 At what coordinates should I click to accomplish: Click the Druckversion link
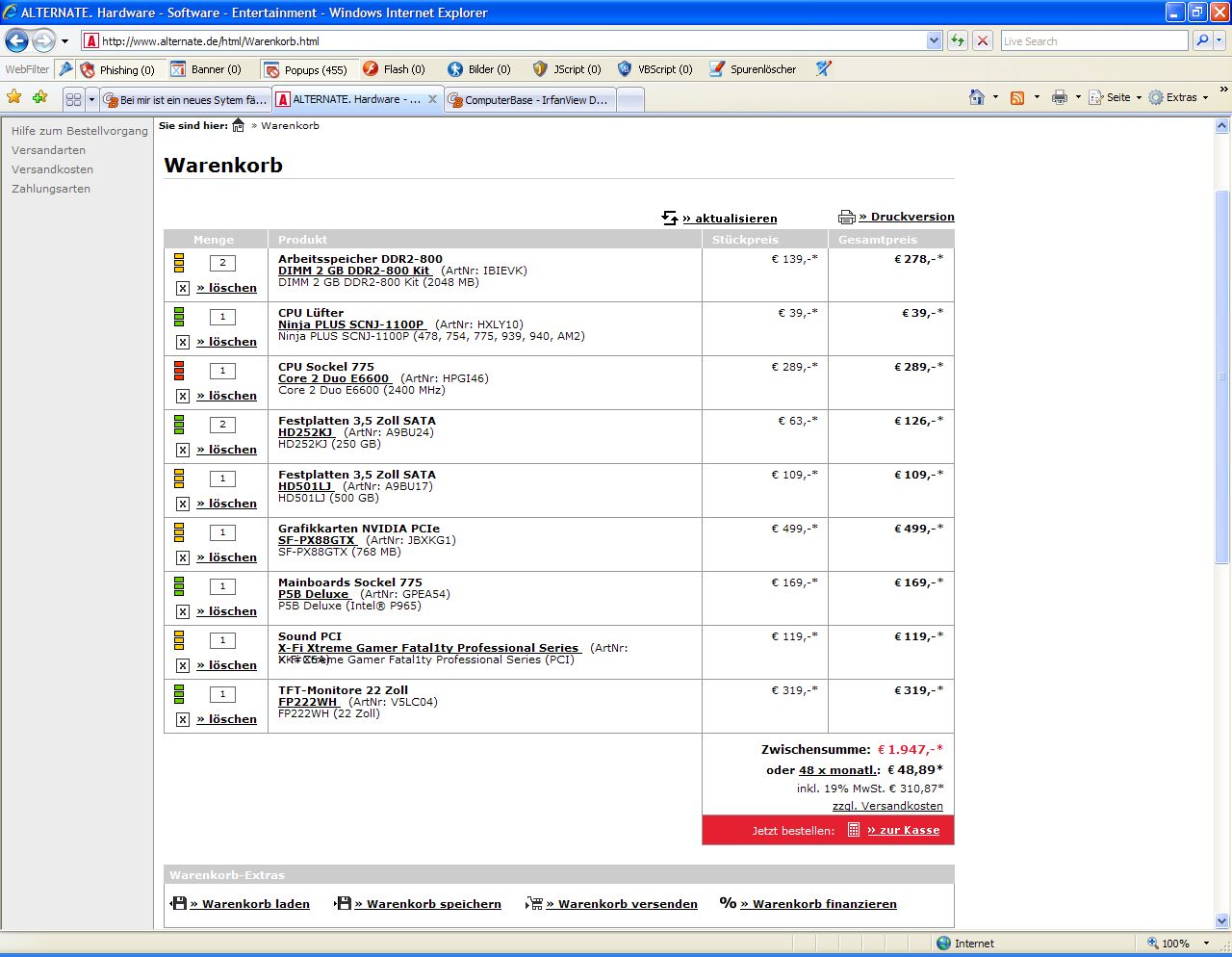click(907, 217)
